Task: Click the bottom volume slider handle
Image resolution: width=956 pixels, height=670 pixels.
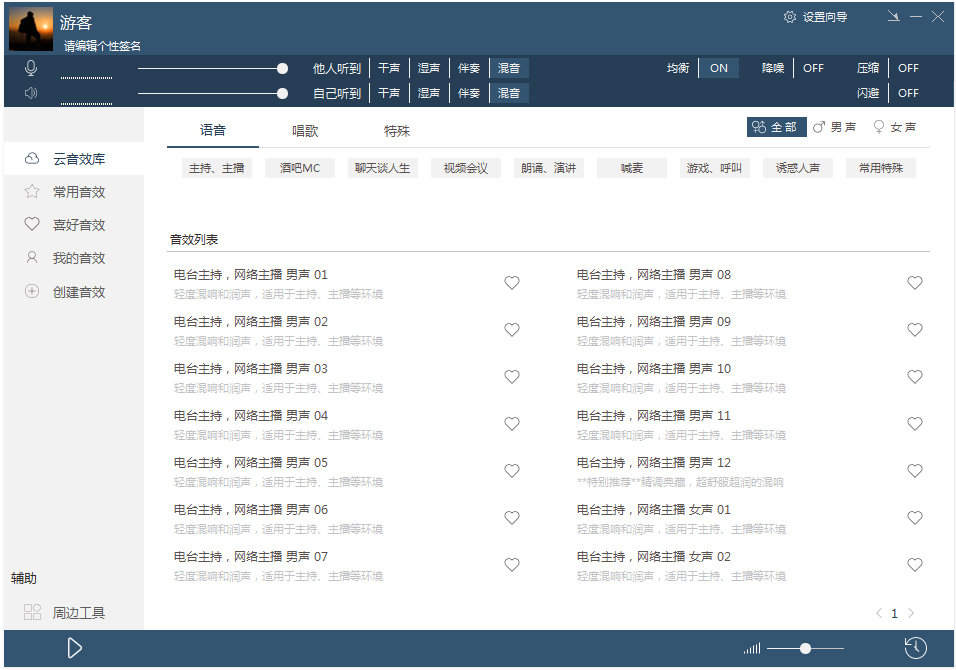Action: (x=805, y=648)
